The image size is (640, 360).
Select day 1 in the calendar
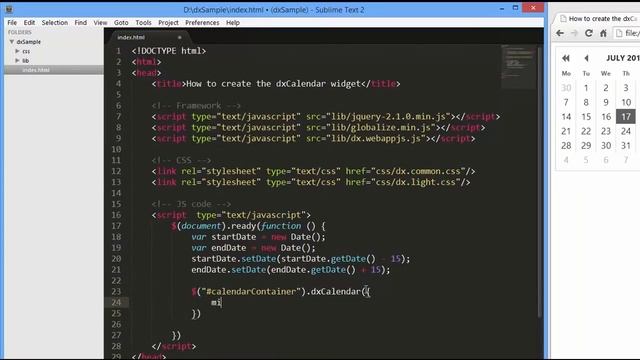(x=586, y=88)
